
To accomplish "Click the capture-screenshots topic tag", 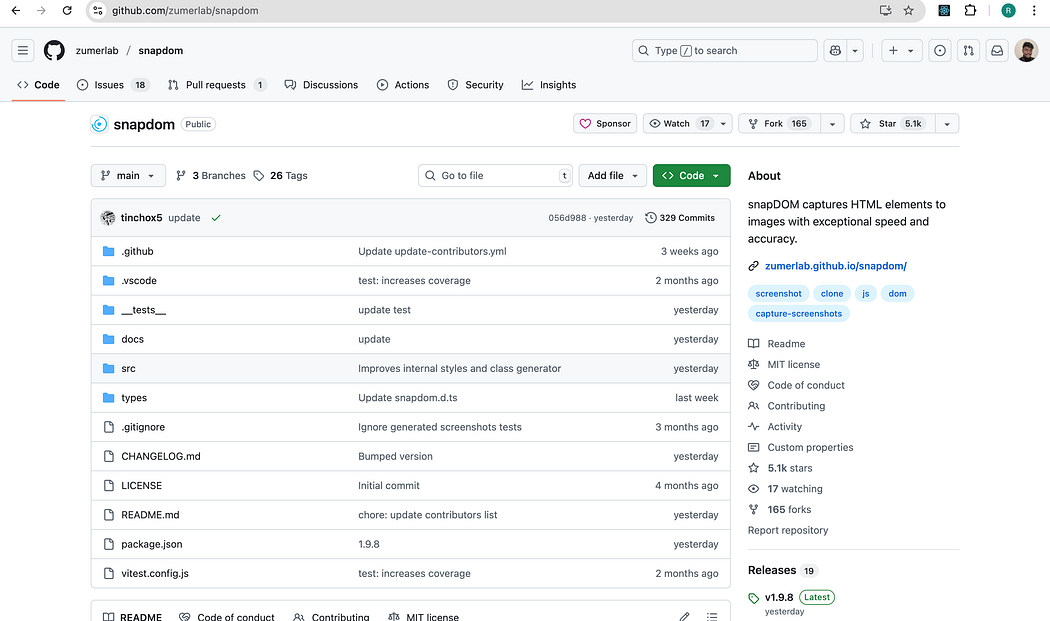I will coord(798,314).
